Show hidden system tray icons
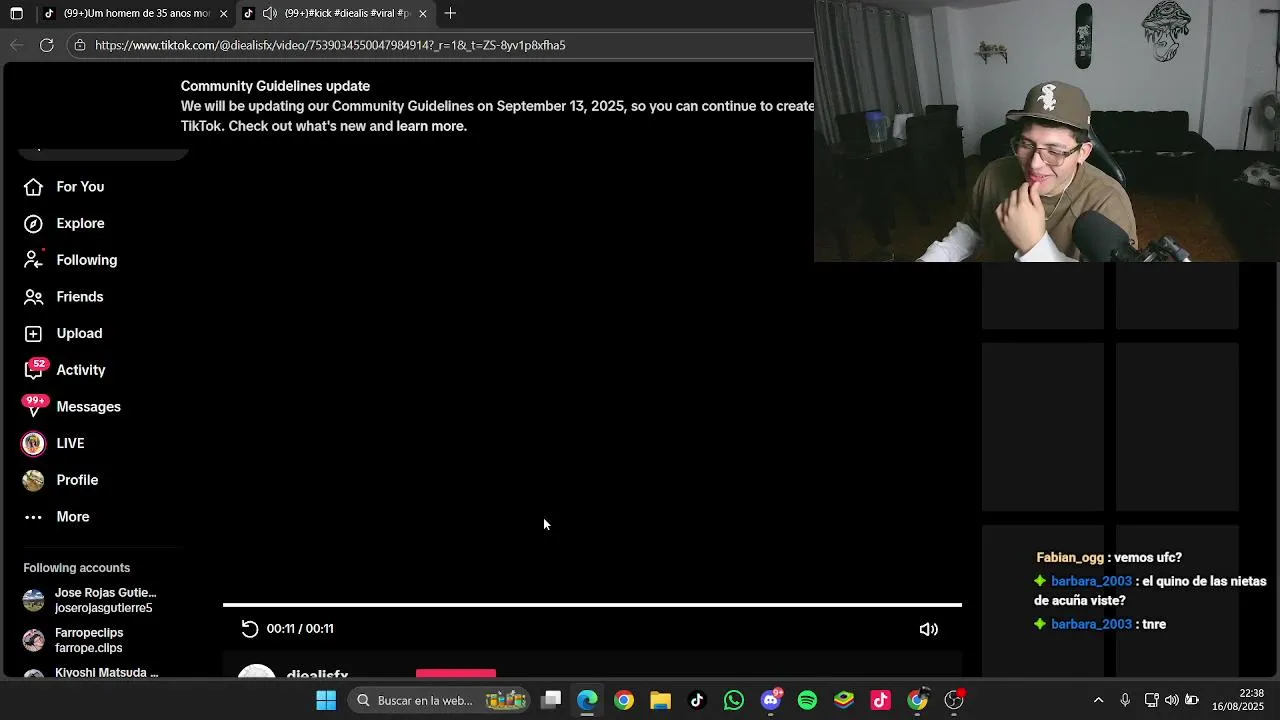Image resolution: width=1280 pixels, height=720 pixels. coord(1098,700)
